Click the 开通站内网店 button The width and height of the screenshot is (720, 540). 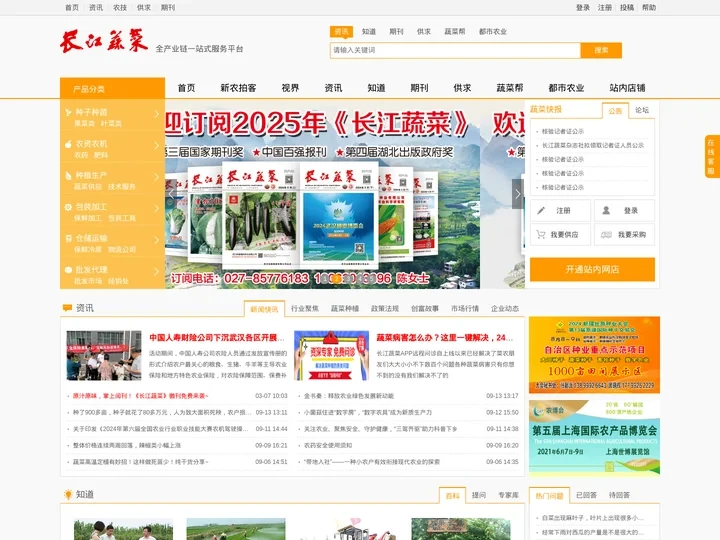(592, 269)
